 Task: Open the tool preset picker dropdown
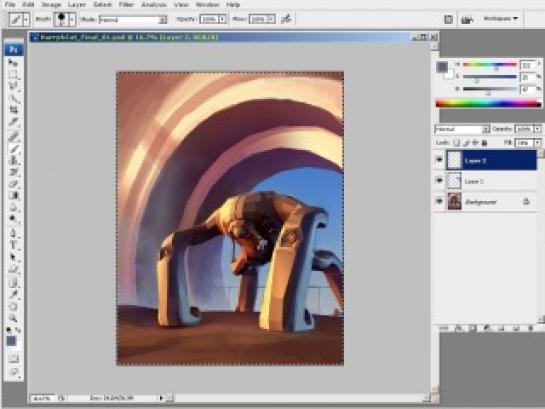pyautogui.click(x=26, y=19)
